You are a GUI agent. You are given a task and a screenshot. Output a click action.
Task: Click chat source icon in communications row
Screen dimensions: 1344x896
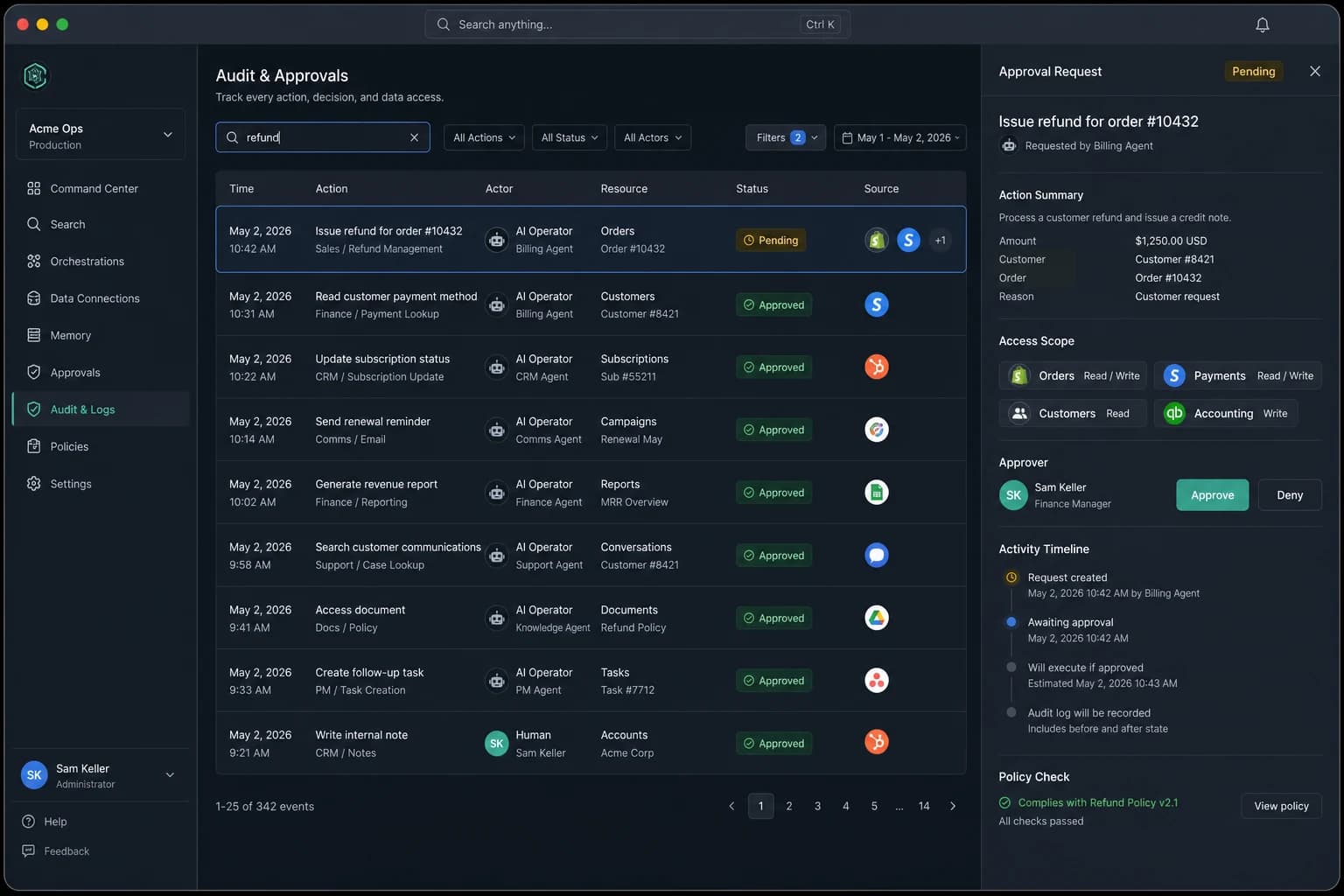[x=877, y=555]
